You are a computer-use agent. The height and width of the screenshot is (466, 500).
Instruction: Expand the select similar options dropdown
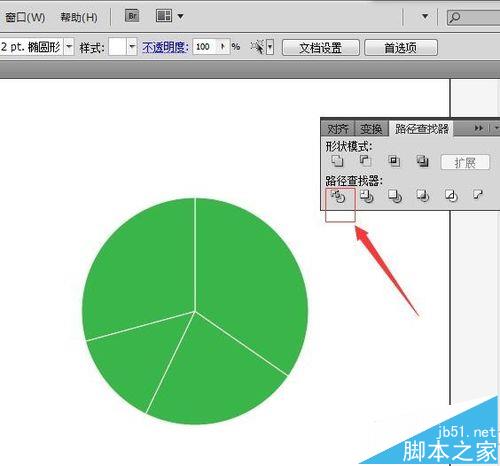tap(270, 47)
